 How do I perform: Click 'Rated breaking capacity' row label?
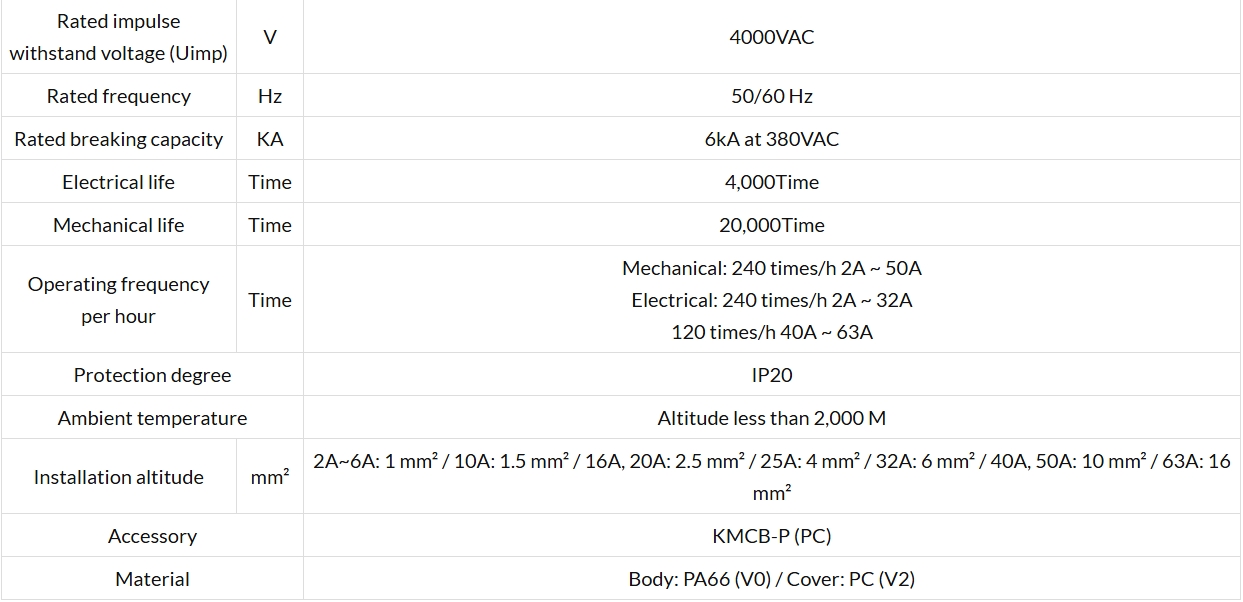coord(118,139)
